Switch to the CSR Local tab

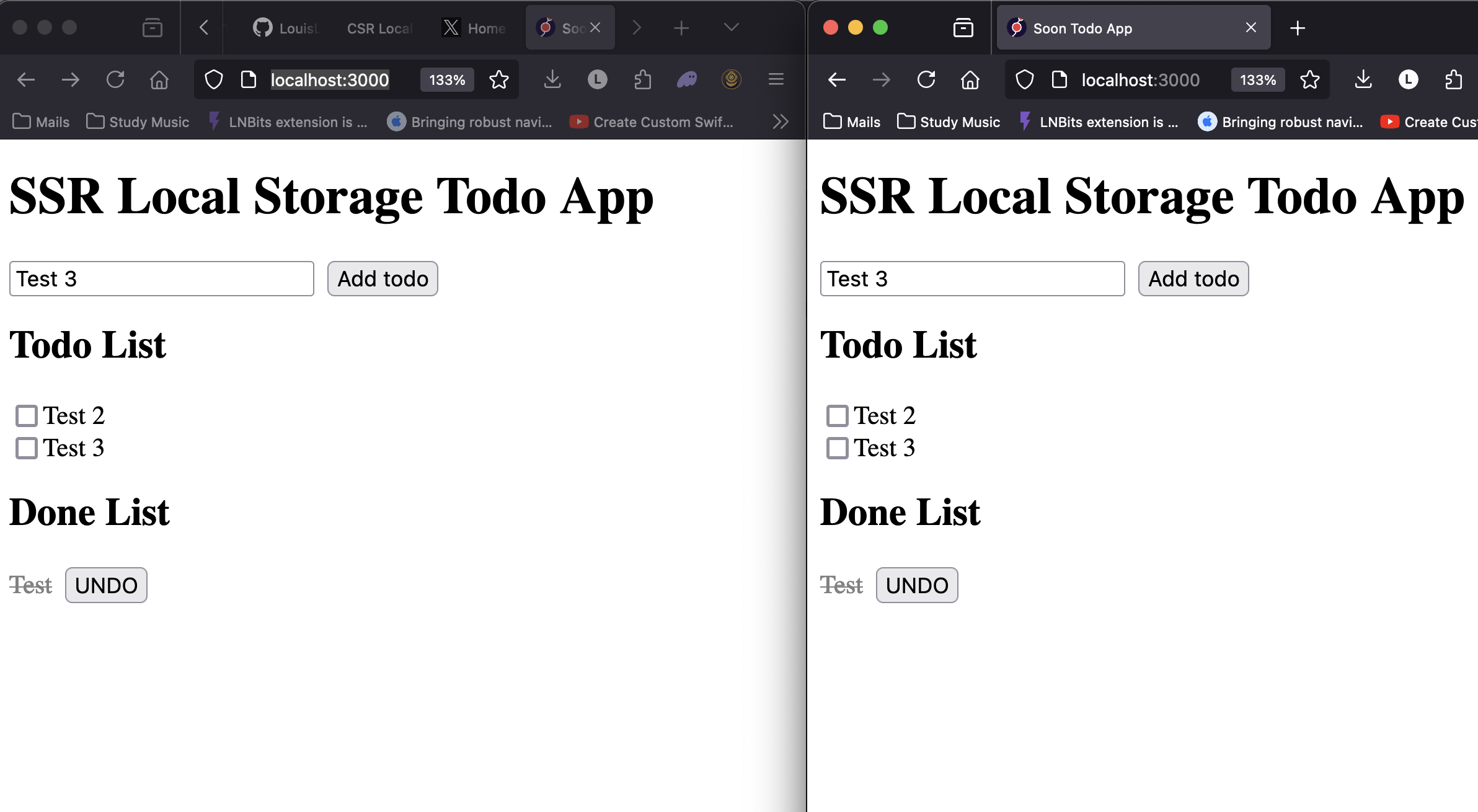[x=379, y=28]
